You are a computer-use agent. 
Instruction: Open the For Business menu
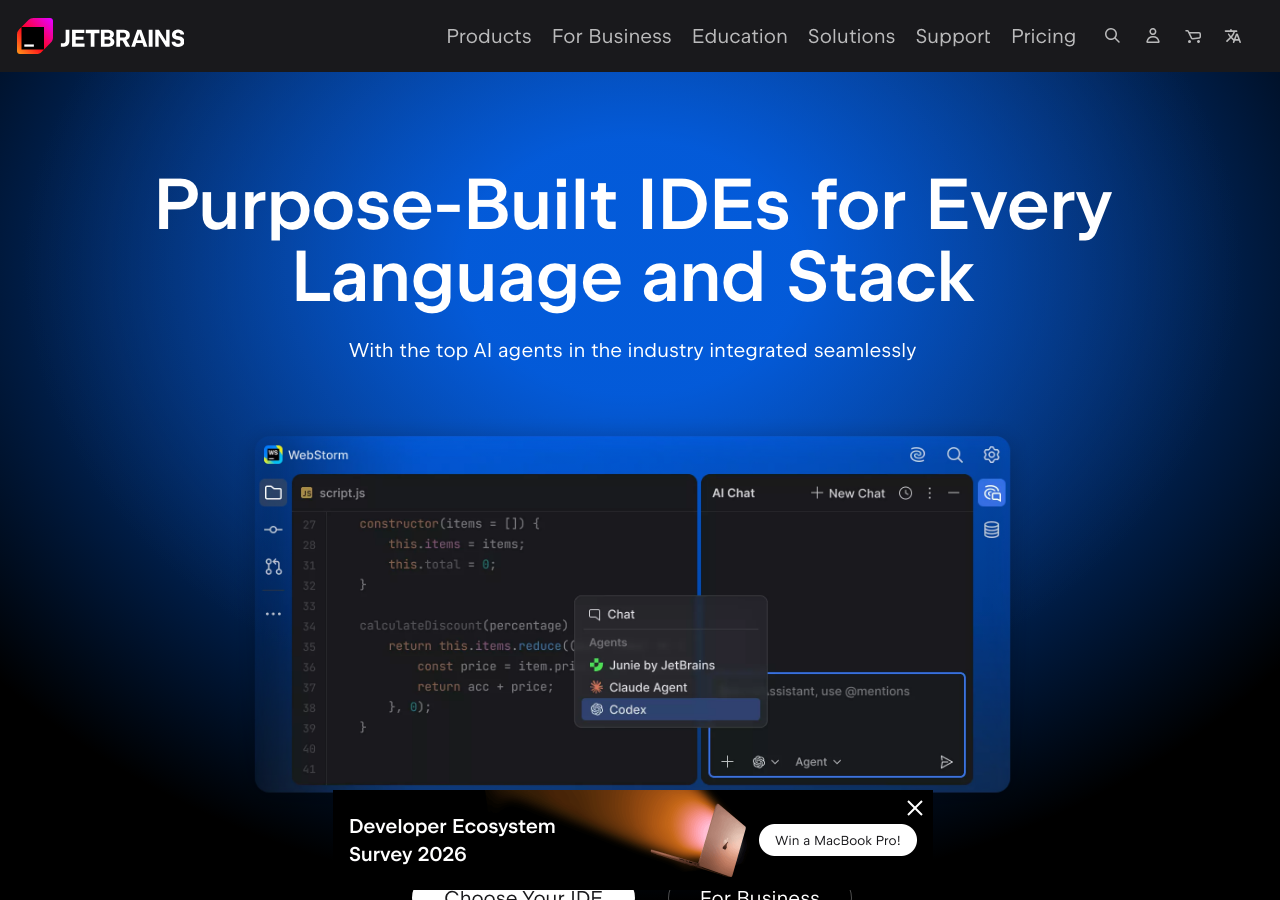[612, 36]
